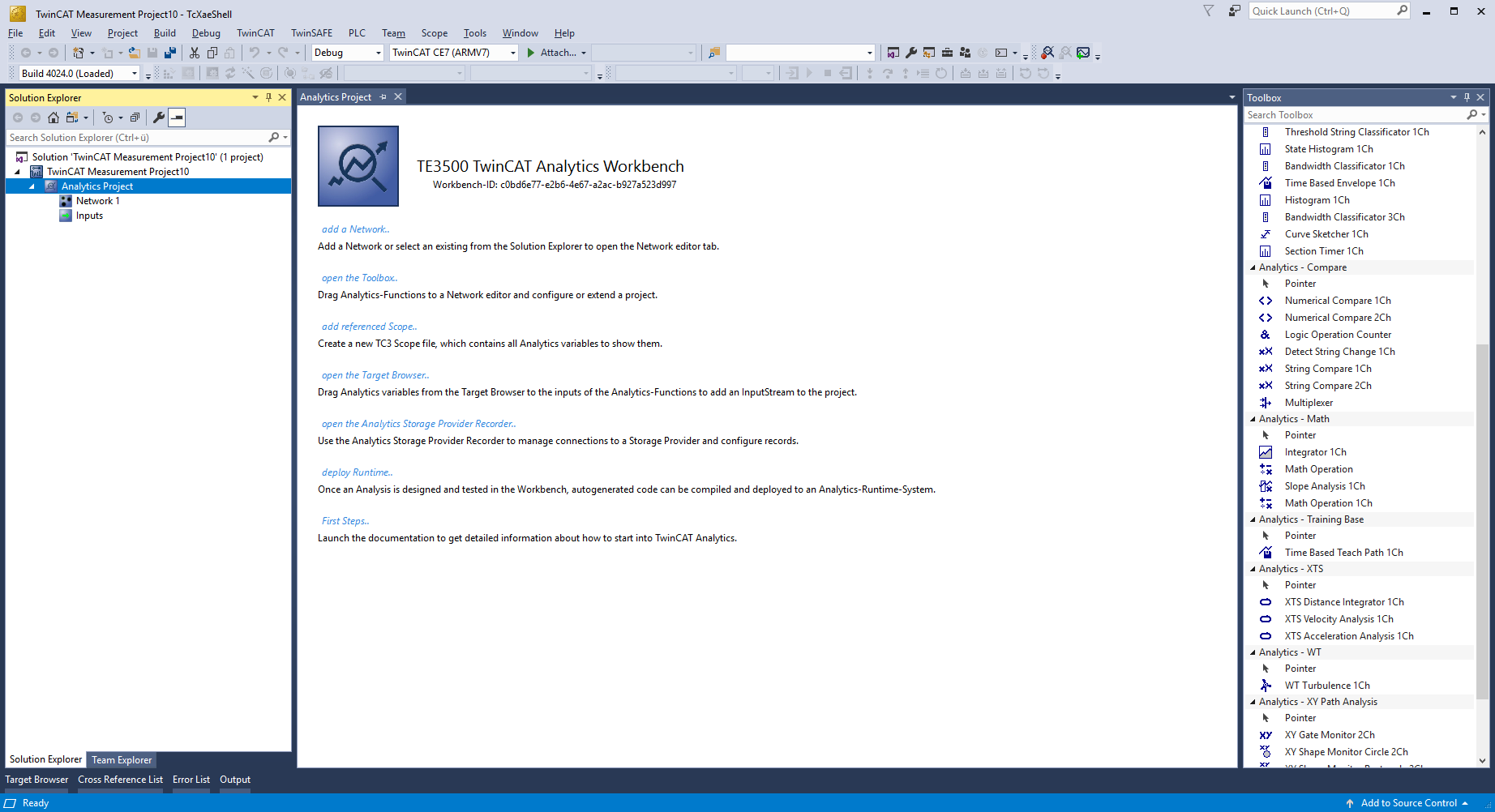Click the Cut scissors icon
This screenshot has height=812, width=1495.
coord(195,53)
